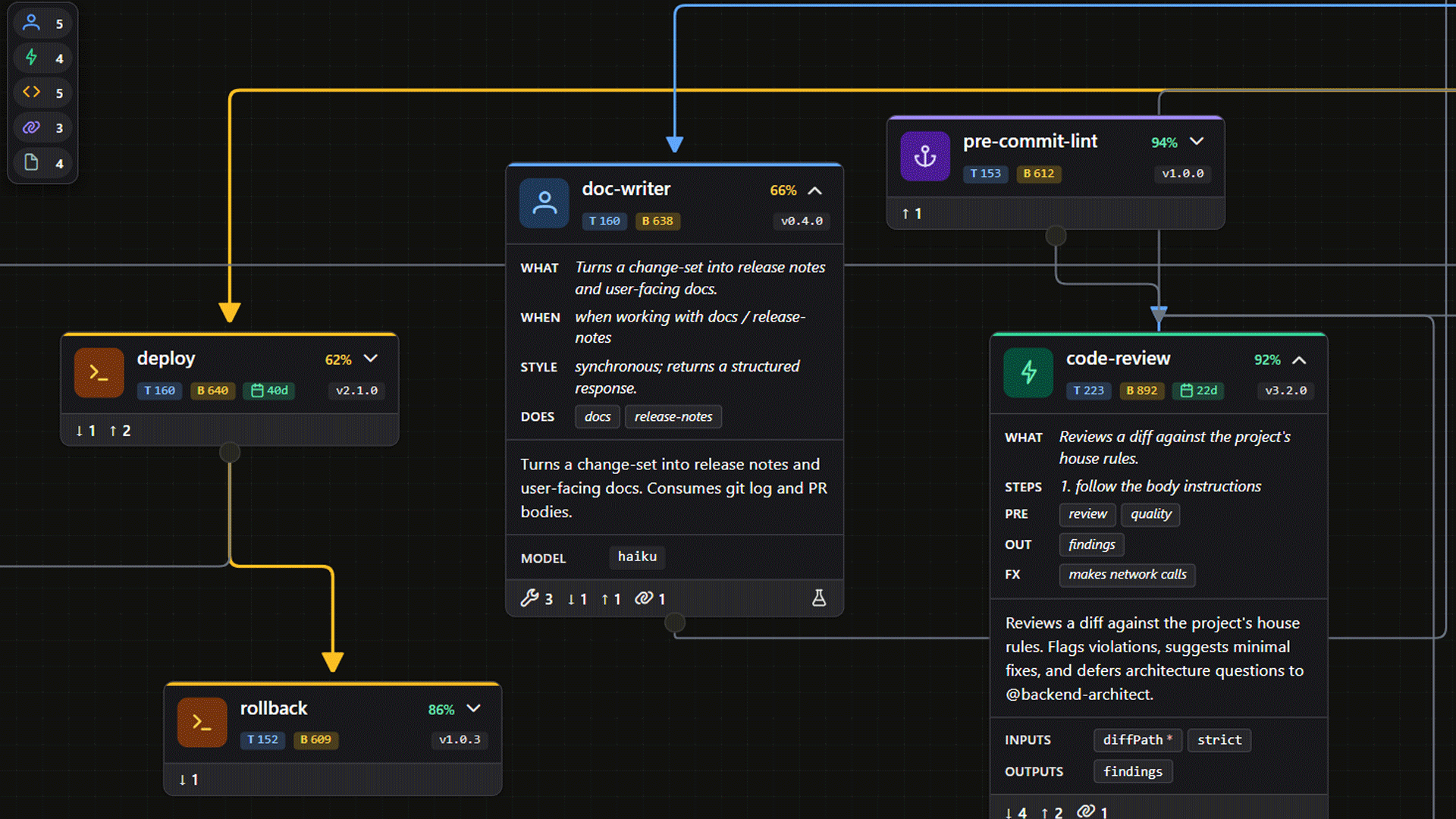Click the outgoing 2 count on deploy footer
The width and height of the screenshot is (1456, 819).
click(x=120, y=431)
